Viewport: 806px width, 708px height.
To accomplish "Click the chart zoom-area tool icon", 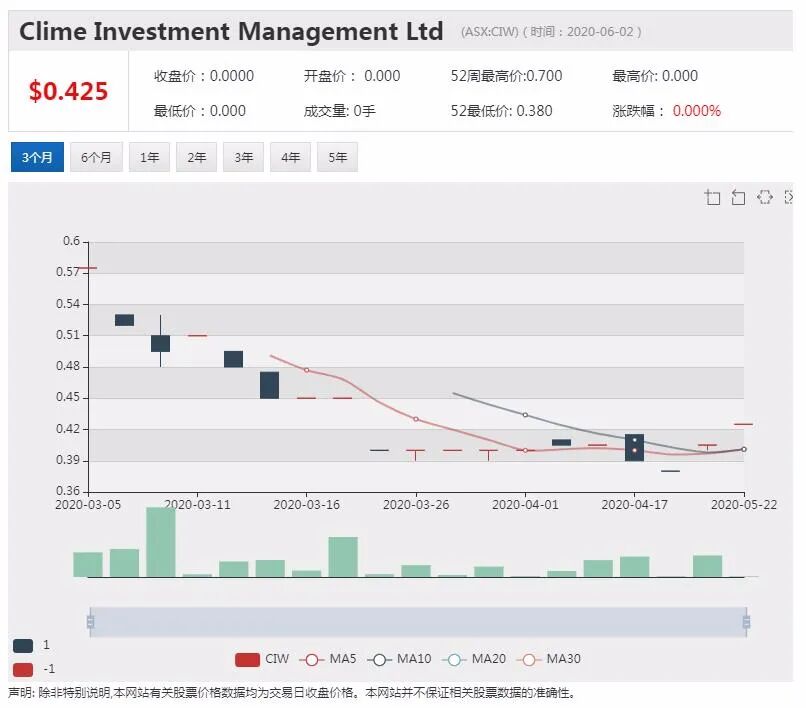I will pyautogui.click(x=712, y=197).
